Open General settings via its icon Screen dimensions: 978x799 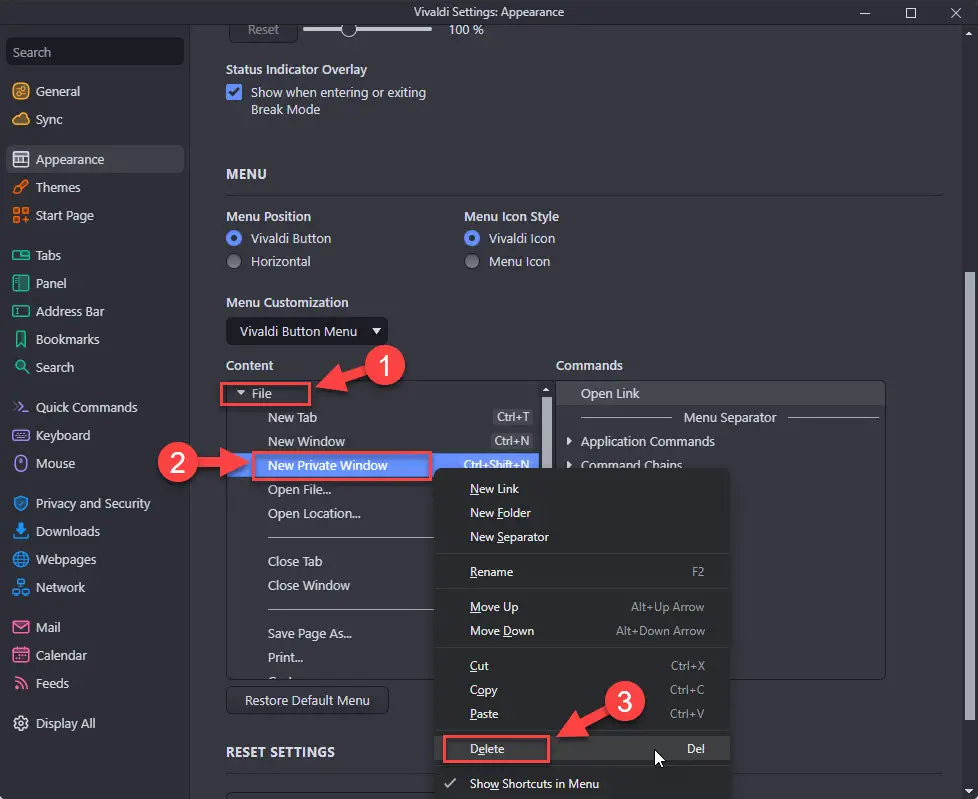[21, 91]
